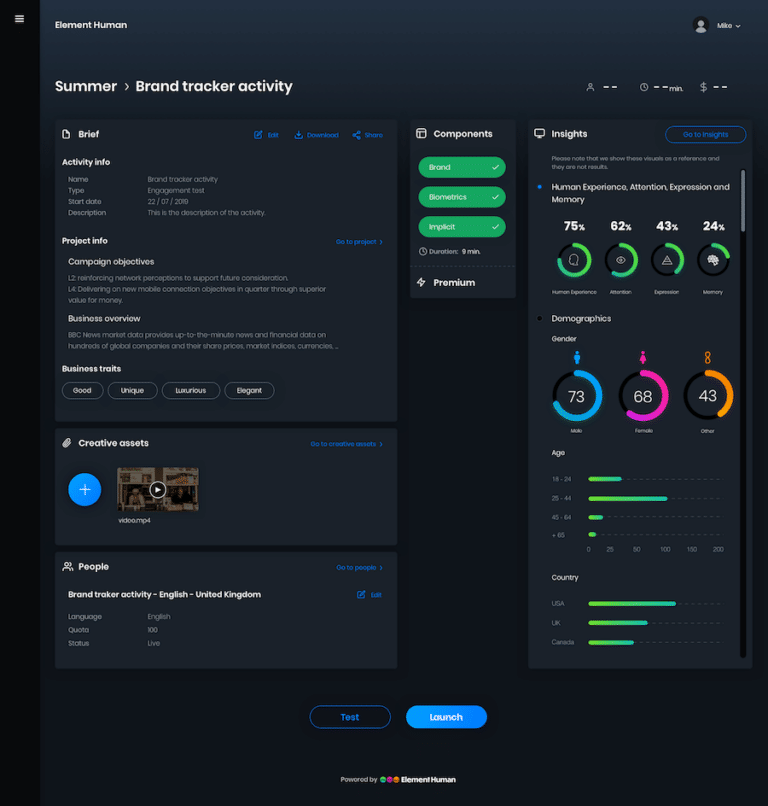Follow the Go to project link

click(359, 242)
